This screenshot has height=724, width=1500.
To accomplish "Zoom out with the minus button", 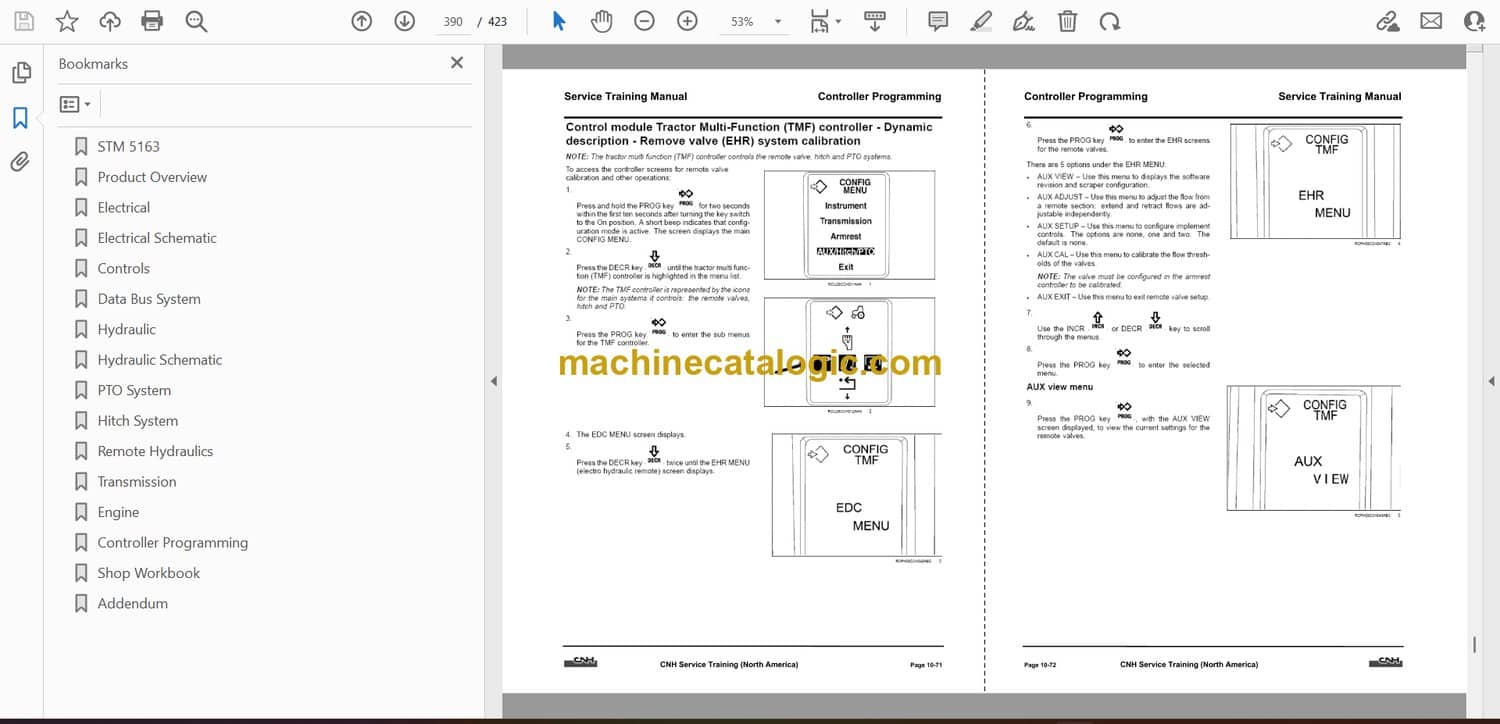I will (644, 21).
